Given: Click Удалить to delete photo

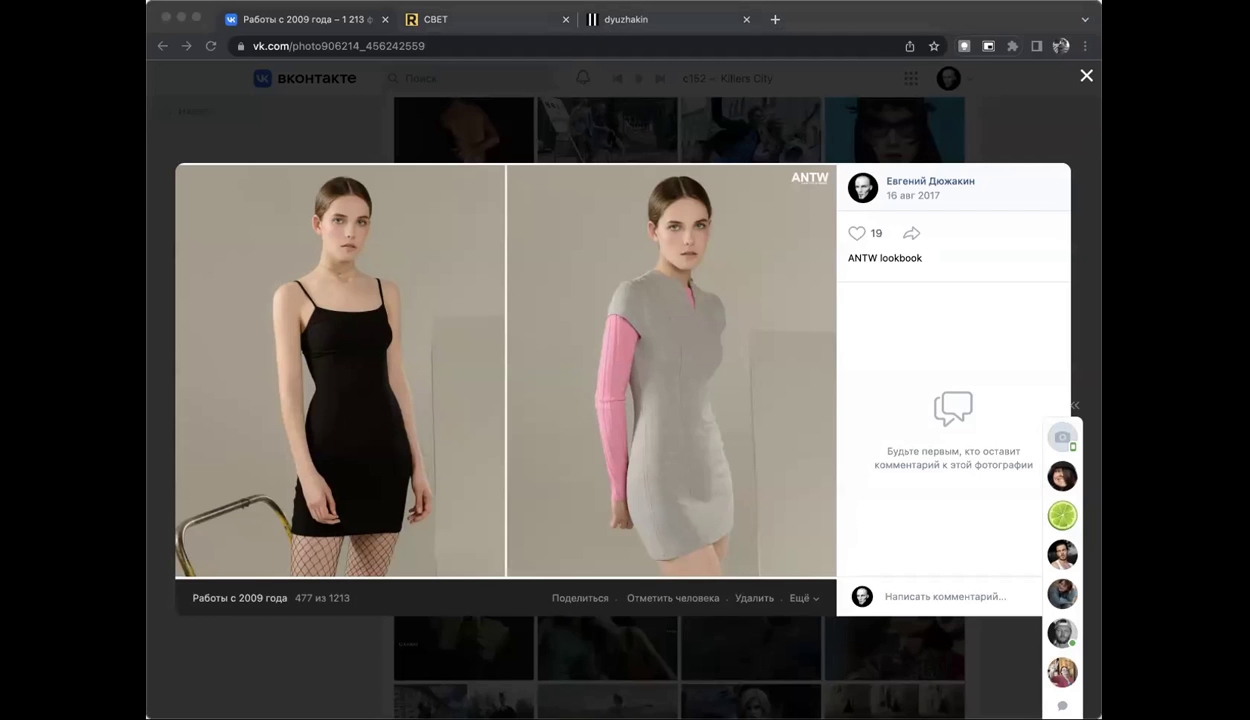Looking at the screenshot, I should [x=754, y=598].
